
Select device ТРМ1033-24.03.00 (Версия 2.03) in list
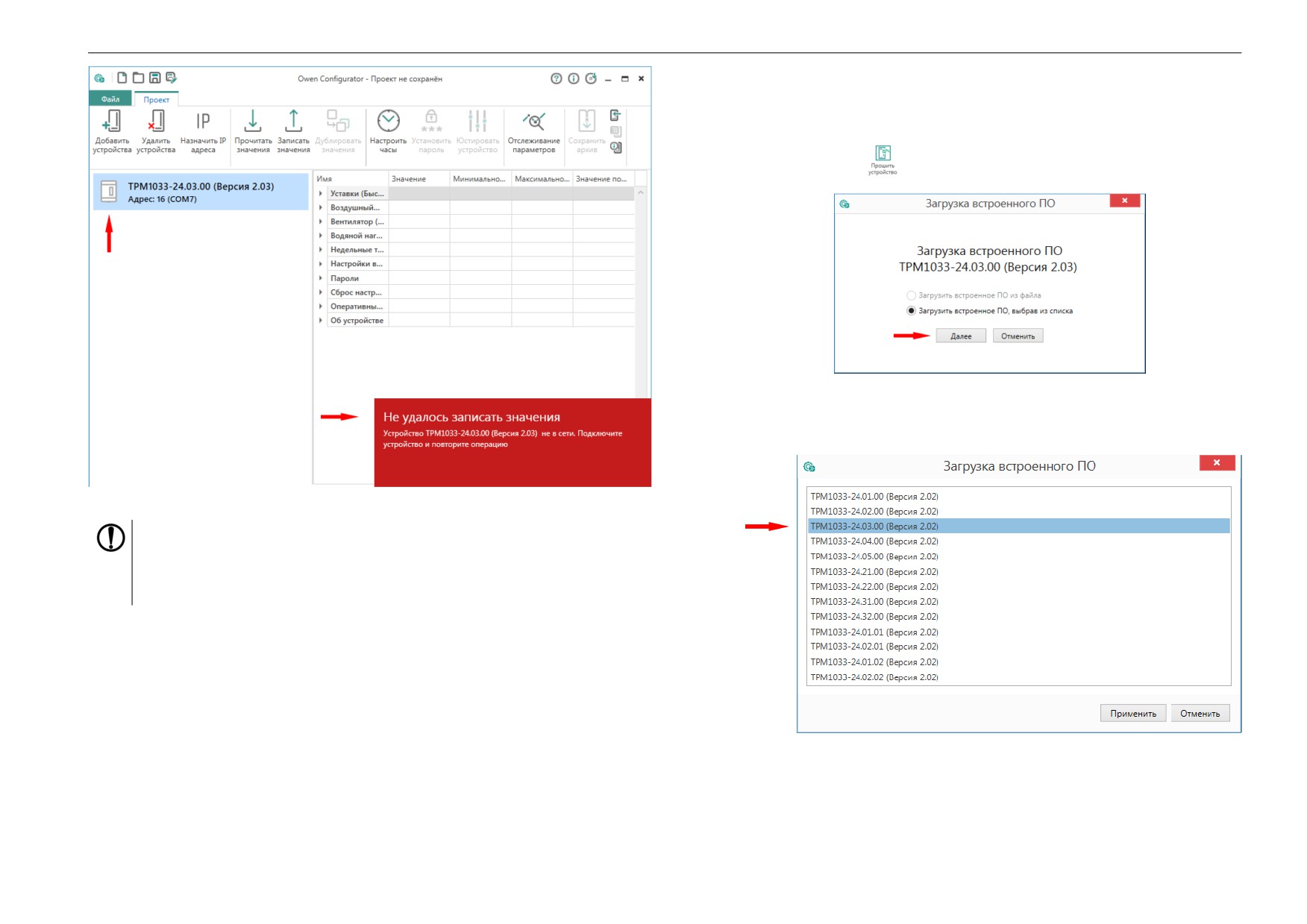(200, 192)
